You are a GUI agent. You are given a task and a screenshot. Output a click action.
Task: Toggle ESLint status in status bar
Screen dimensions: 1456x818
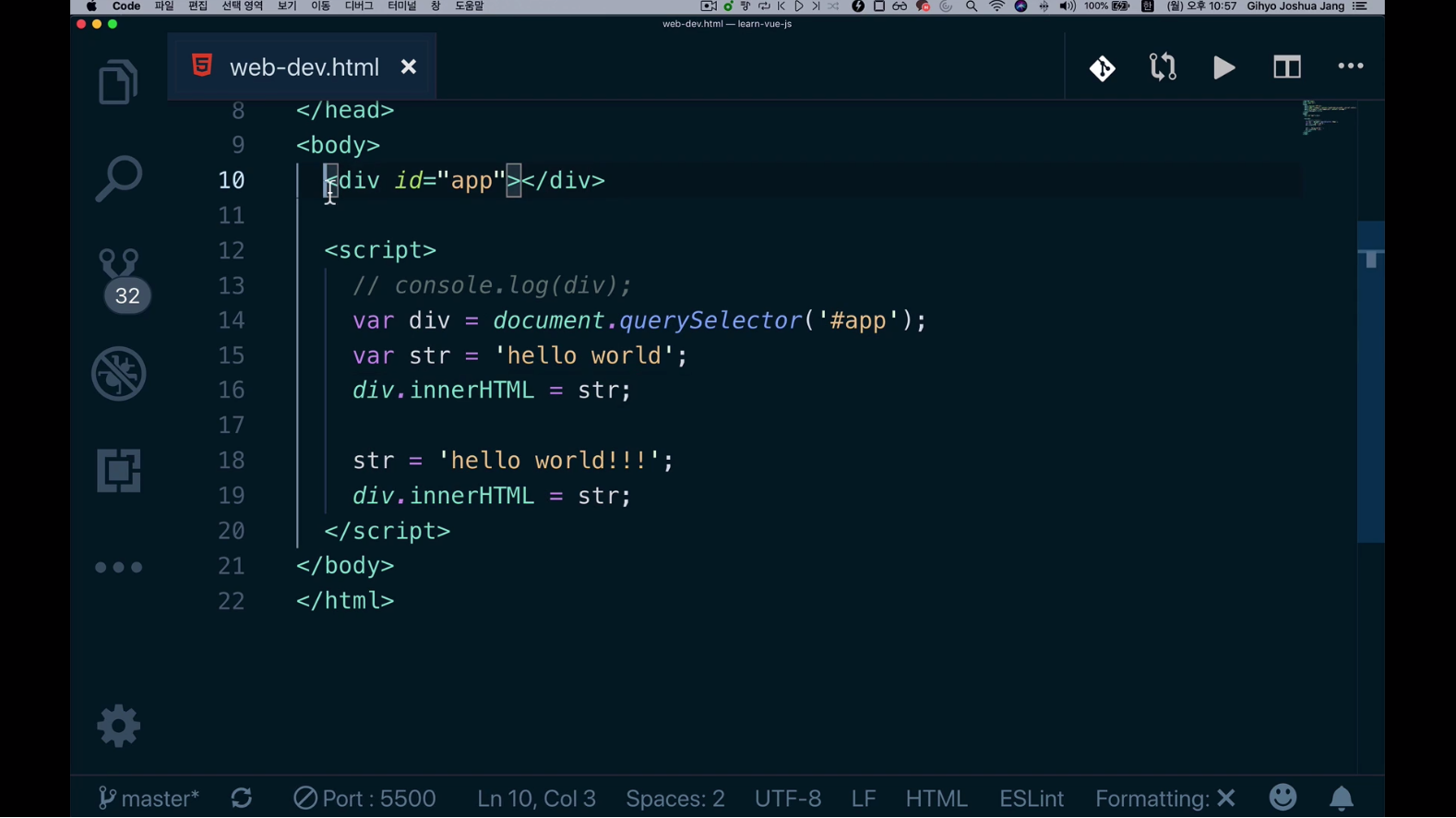[1031, 799]
